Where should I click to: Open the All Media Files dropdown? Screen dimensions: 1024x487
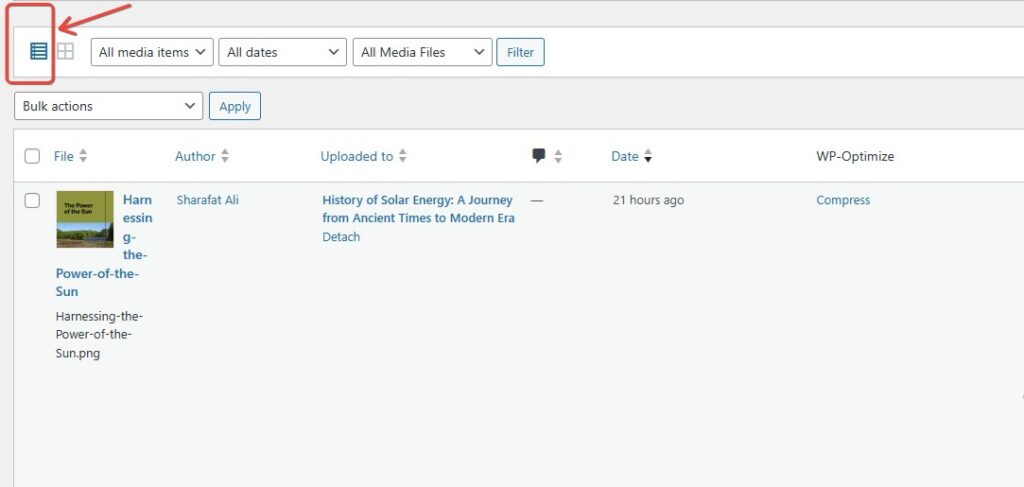click(423, 52)
